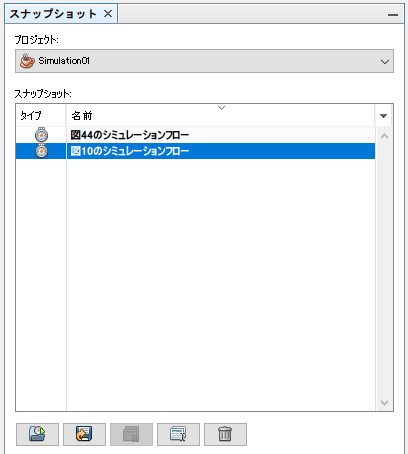Open the column options triangle menu
Viewport: 408px width, 454px height.
point(383,116)
